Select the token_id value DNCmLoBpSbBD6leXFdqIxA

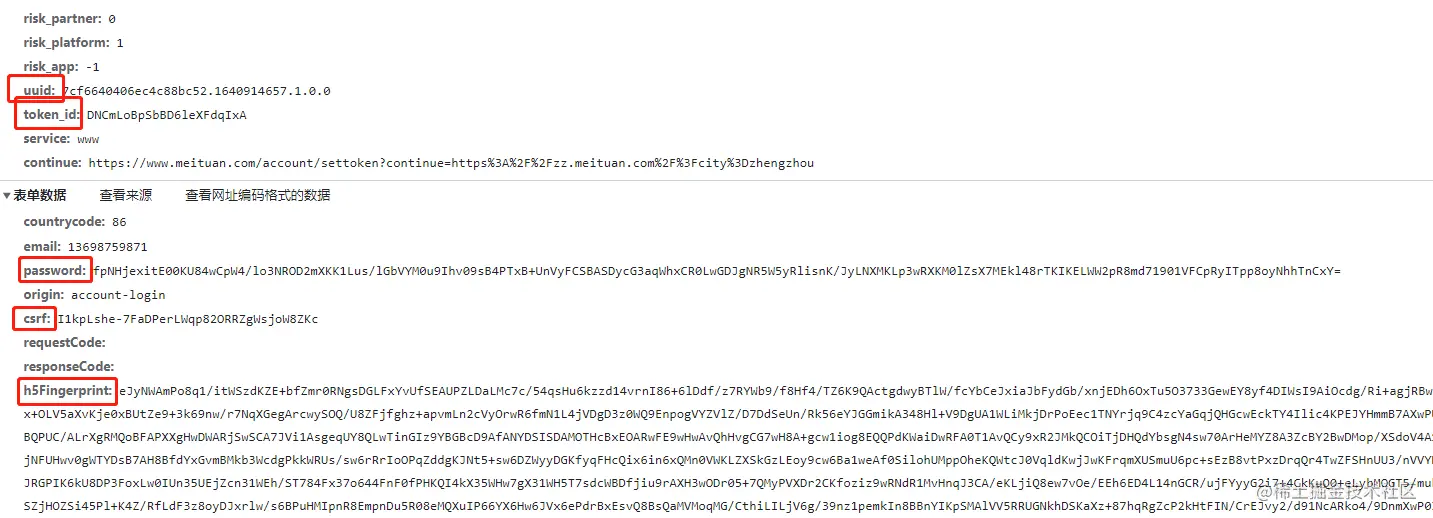pos(166,115)
